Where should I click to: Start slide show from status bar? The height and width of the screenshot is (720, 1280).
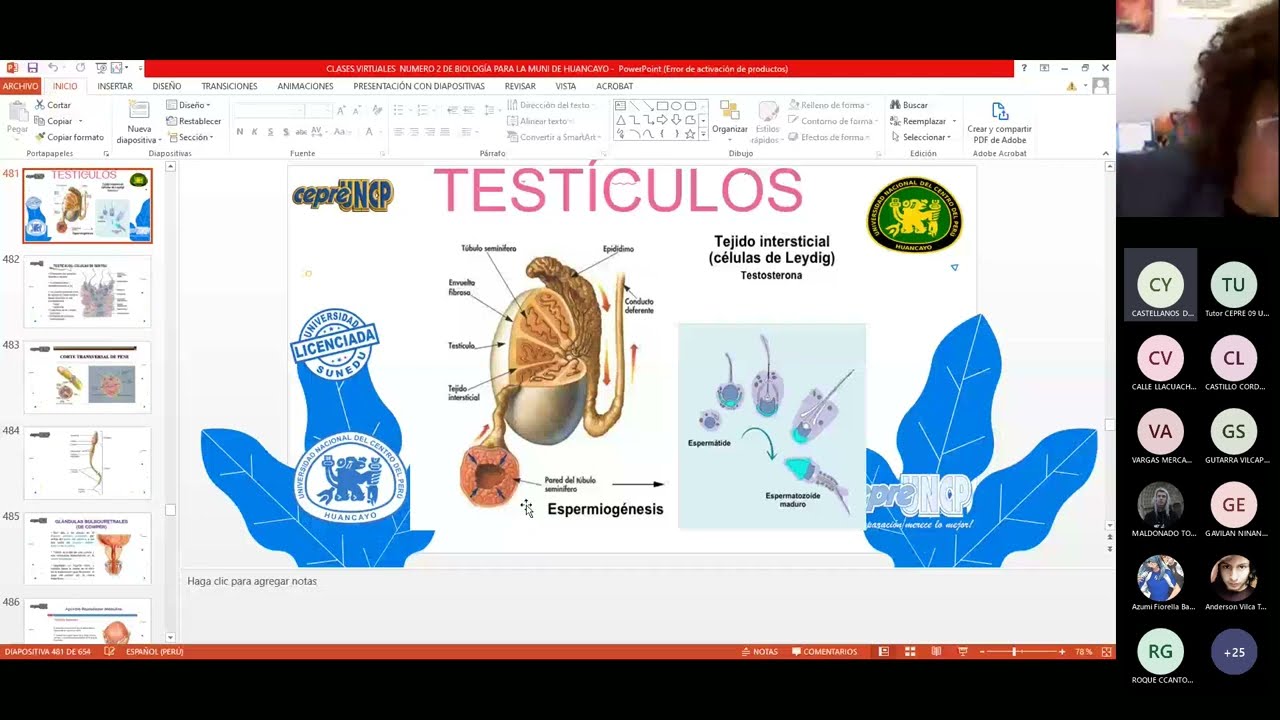click(x=962, y=652)
